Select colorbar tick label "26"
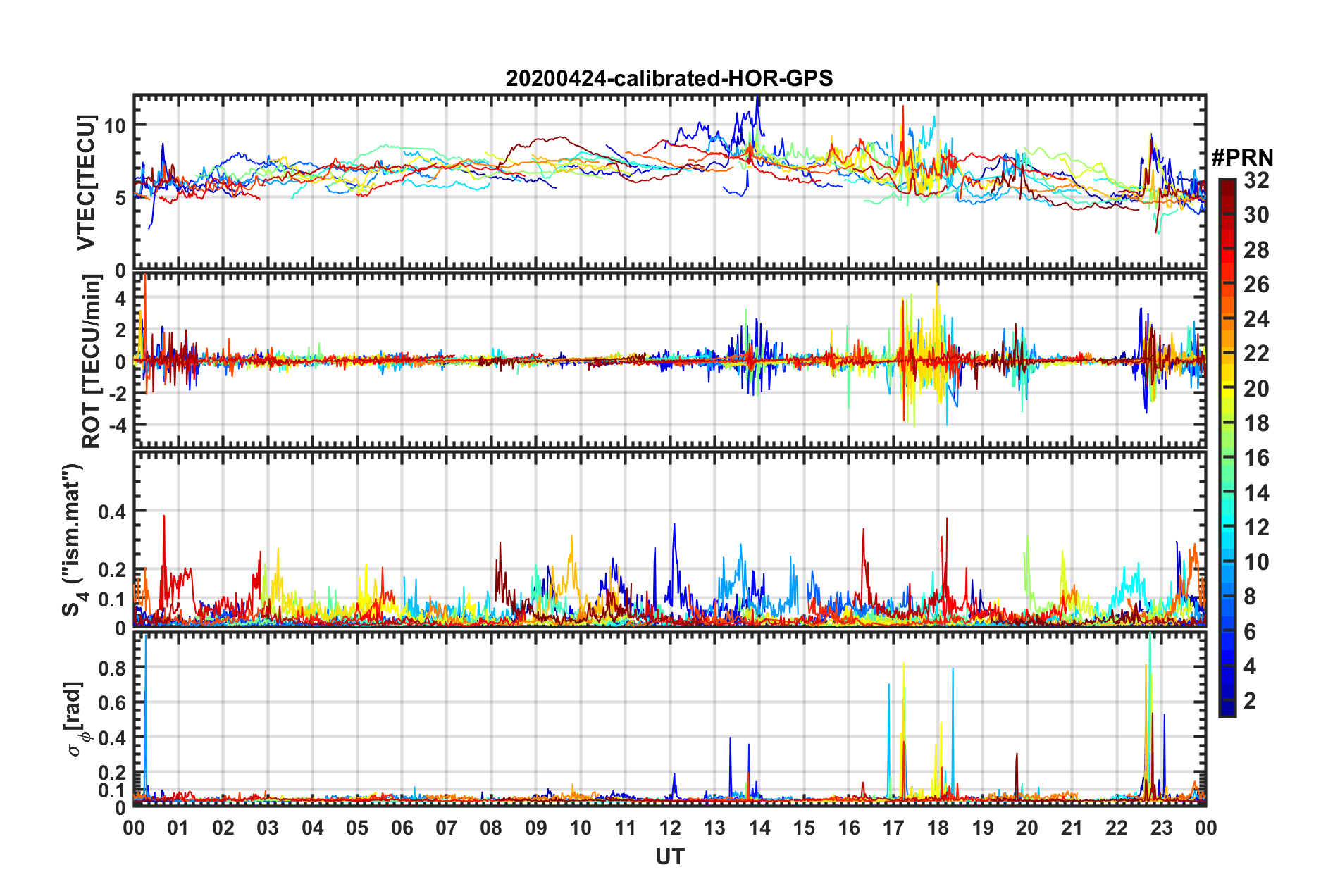The width and height of the screenshot is (1340, 896). click(1256, 285)
